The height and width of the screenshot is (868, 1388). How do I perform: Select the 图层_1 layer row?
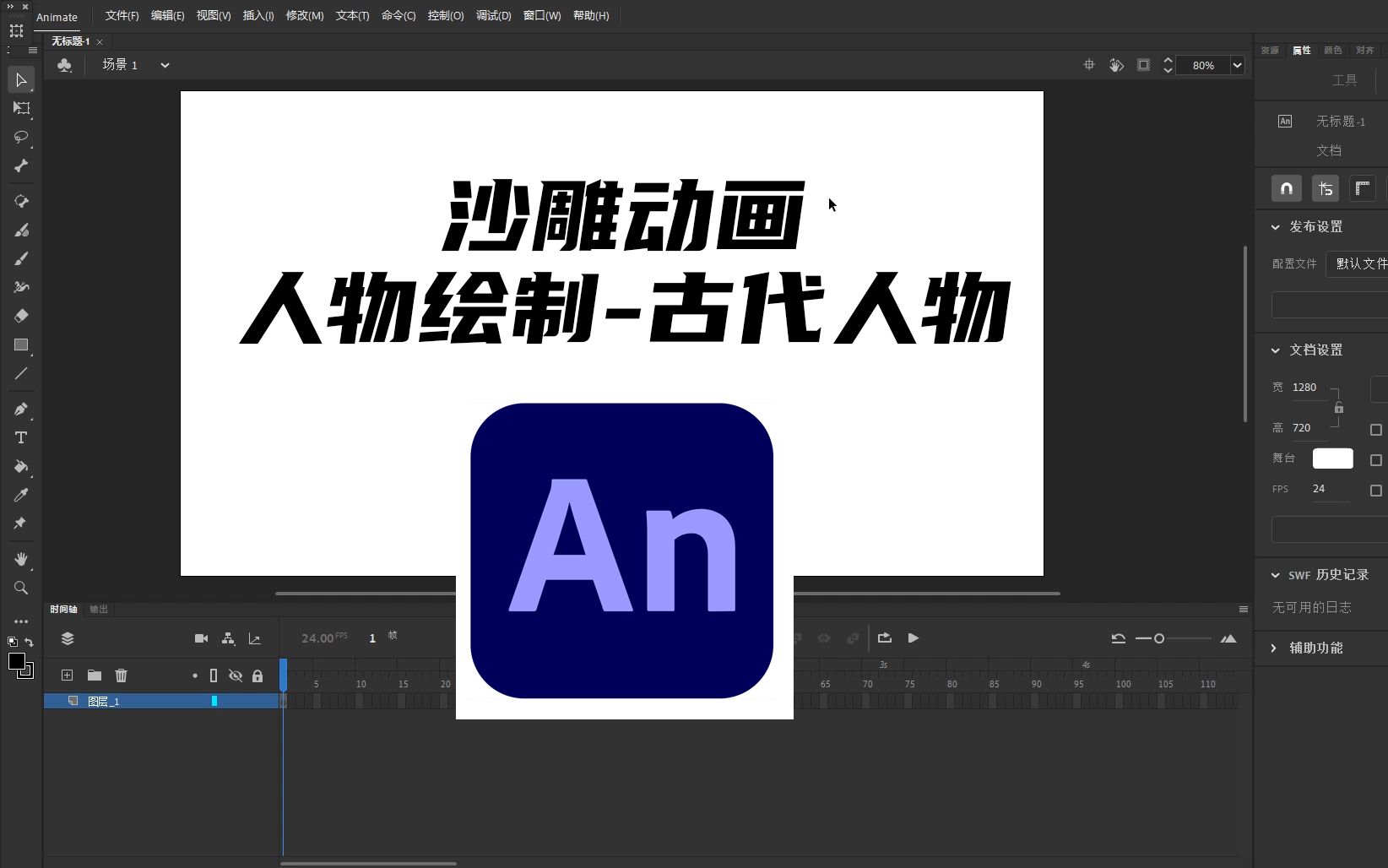coord(161,701)
